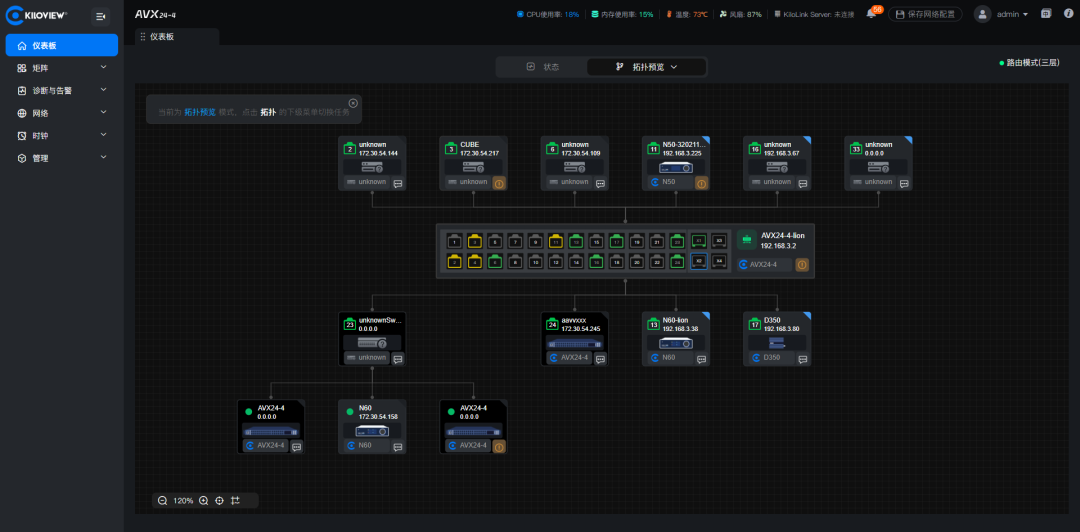Image resolution: width=1080 pixels, height=532 pixels.
Task: Click the X4 fiber port on the switch
Action: 719,262
